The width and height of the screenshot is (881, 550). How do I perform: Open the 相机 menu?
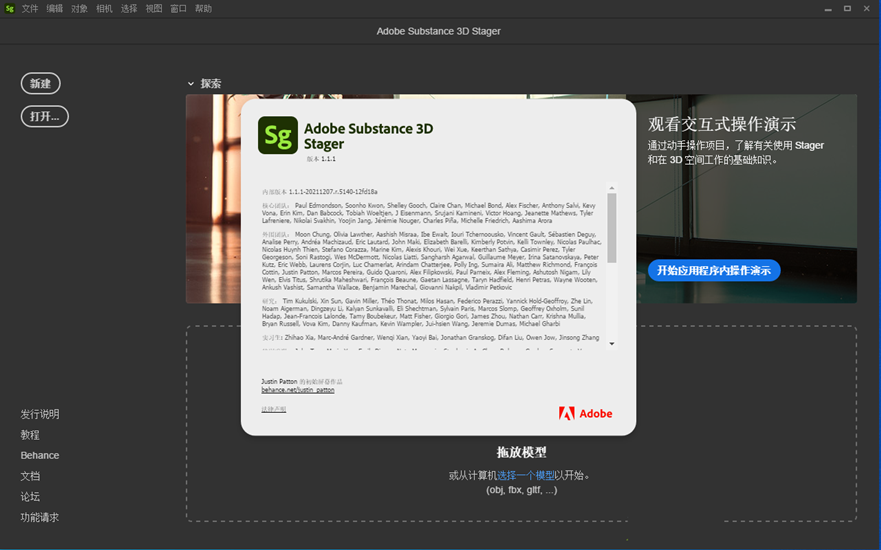(x=104, y=8)
